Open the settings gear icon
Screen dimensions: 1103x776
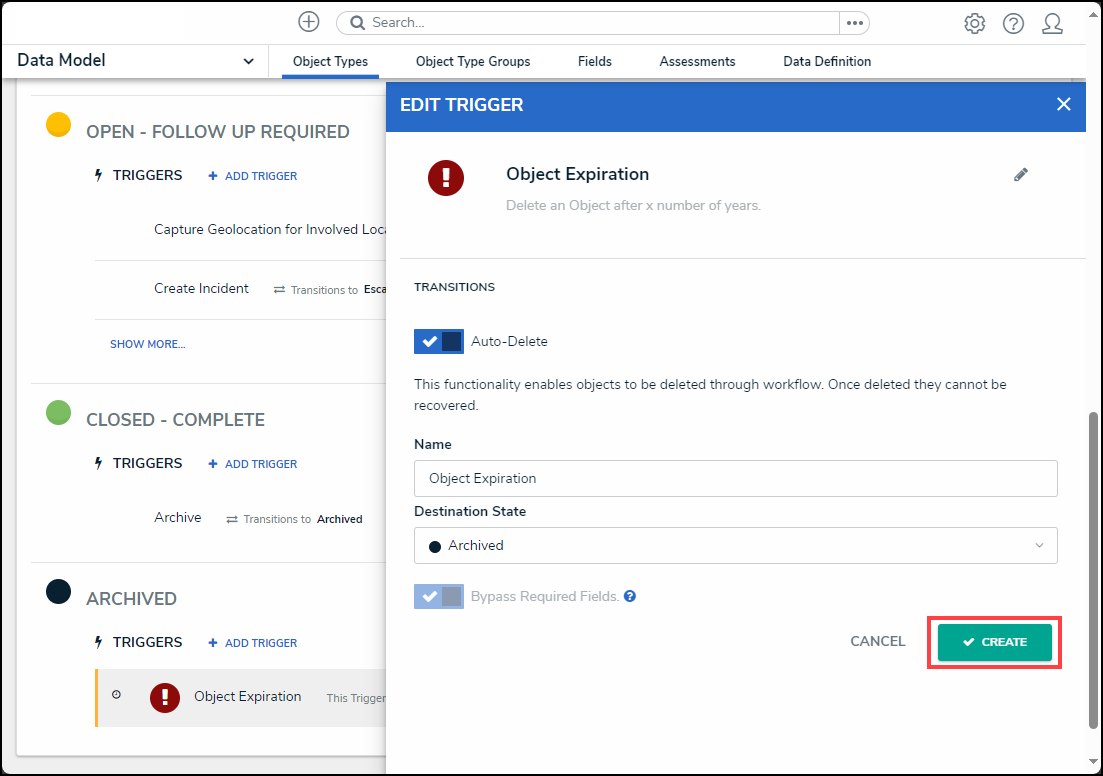[x=974, y=23]
